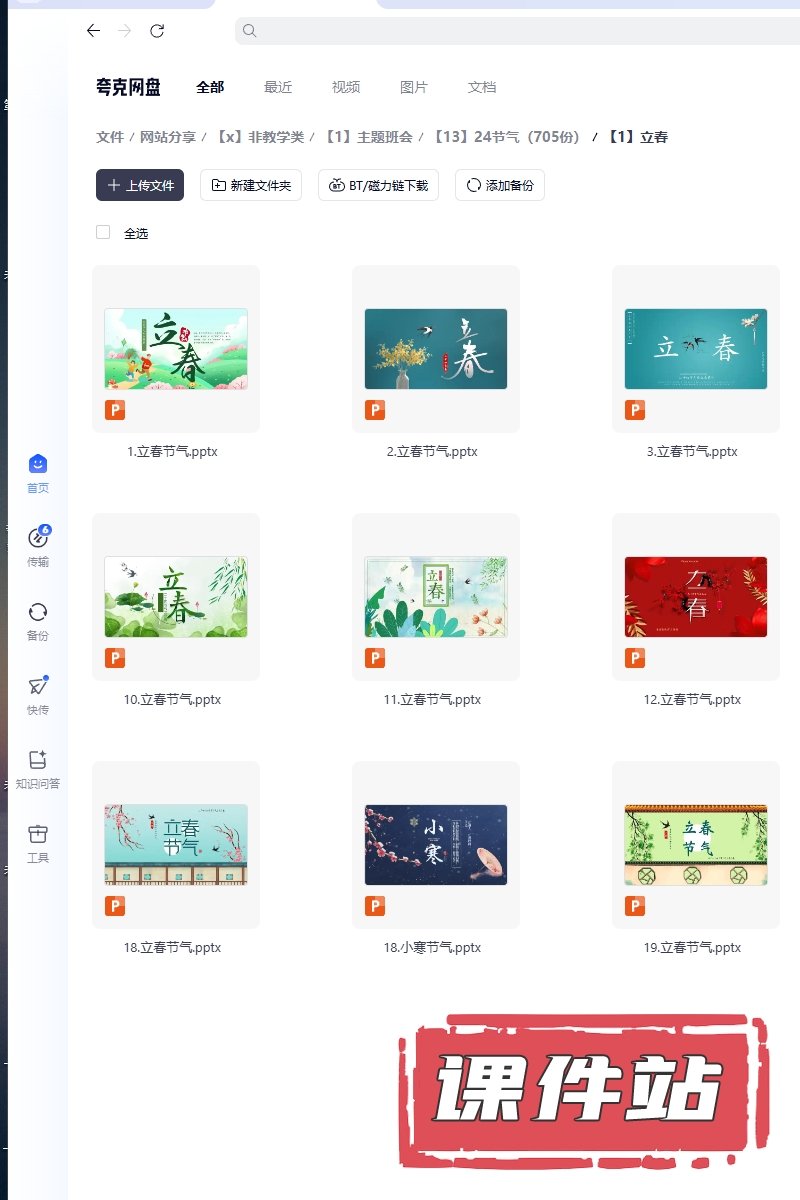Open the 18.小寒节气.pptx thumbnail

click(436, 845)
